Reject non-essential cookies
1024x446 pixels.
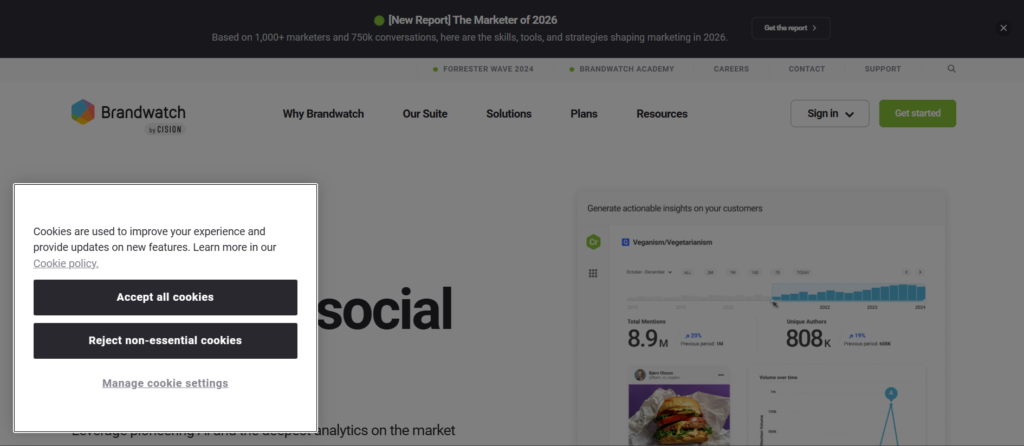165,340
